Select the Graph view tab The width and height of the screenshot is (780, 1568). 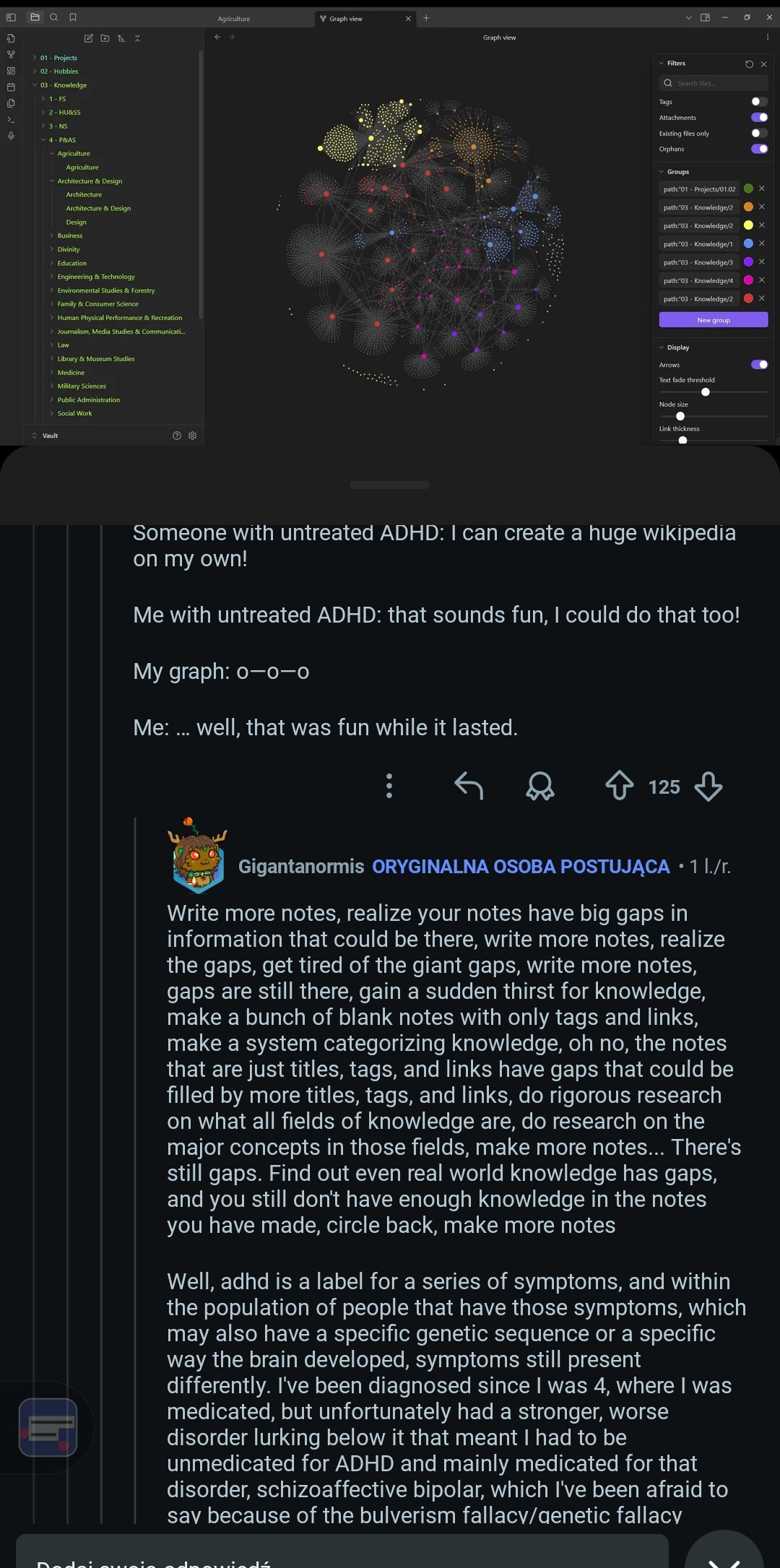coord(346,19)
